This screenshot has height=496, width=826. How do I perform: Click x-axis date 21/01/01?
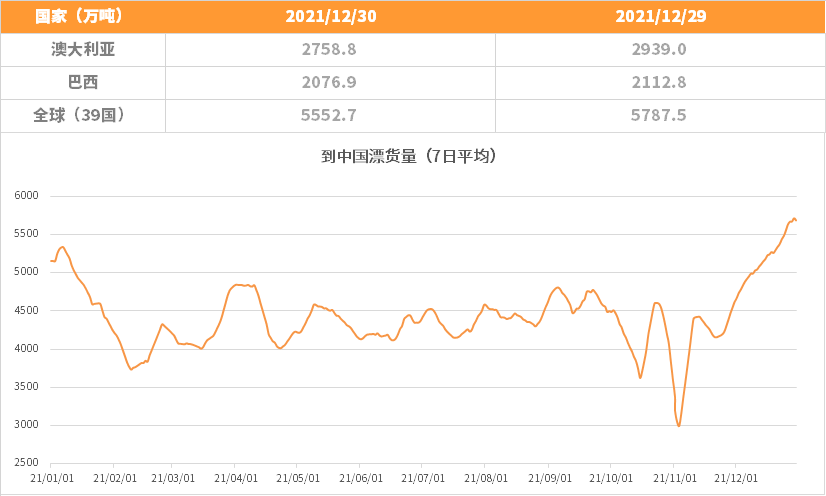coord(52,478)
